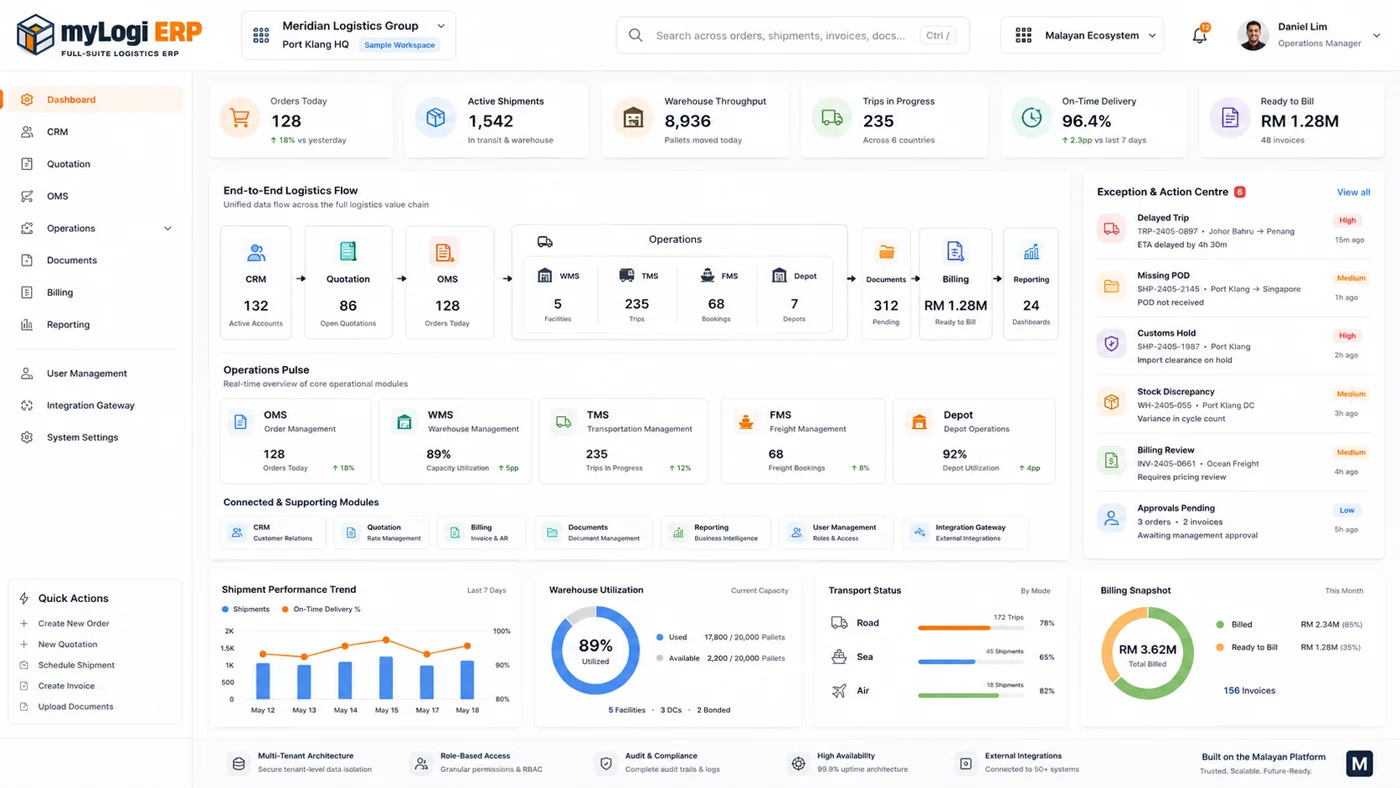Image resolution: width=1400 pixels, height=788 pixels.
Task: Click the May 15 shipments bar
Action: pos(386,678)
